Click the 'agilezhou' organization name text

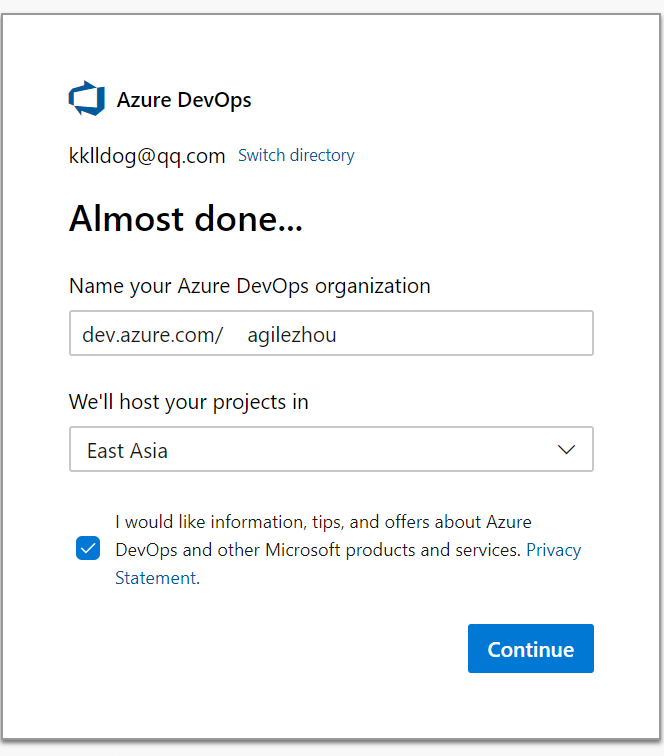pyautogui.click(x=292, y=335)
